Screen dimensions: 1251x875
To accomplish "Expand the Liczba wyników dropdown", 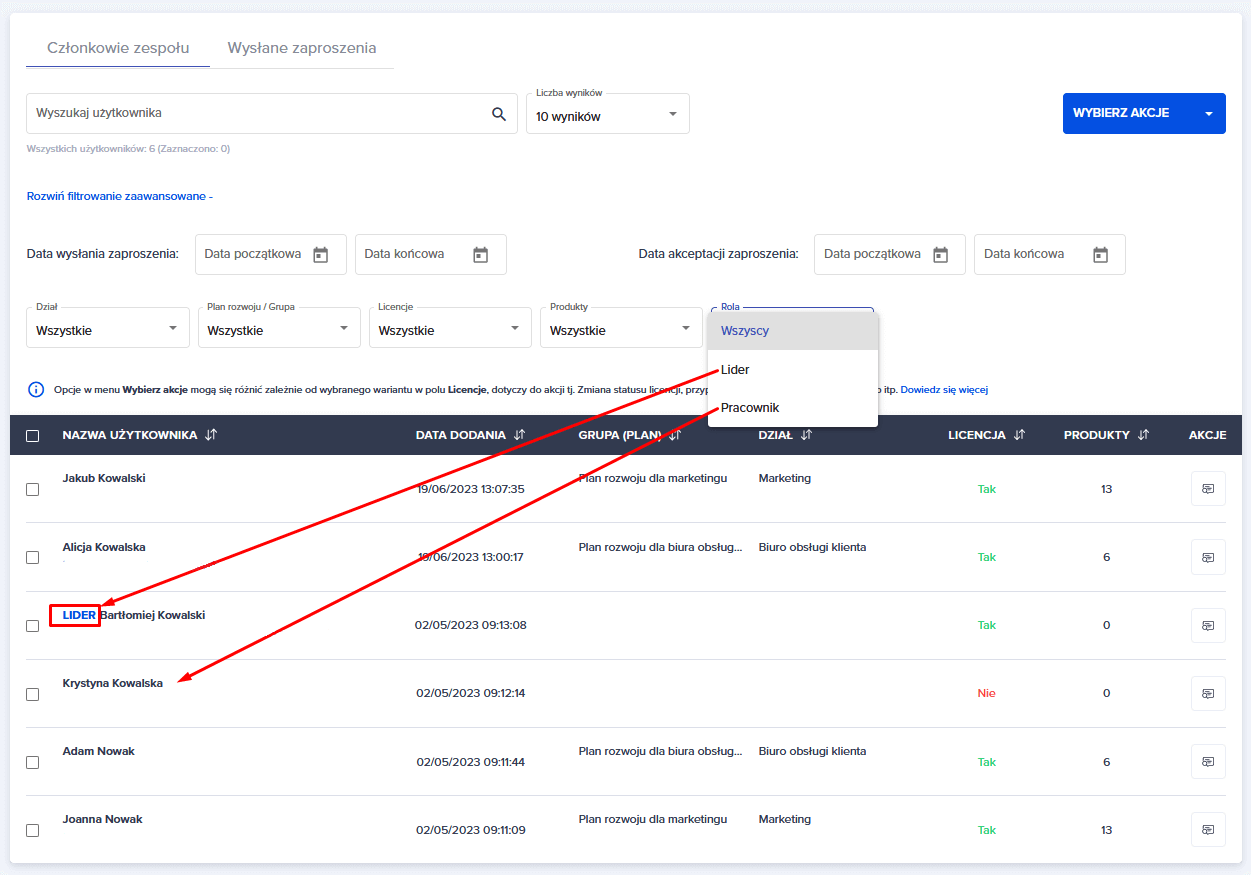I will [x=607, y=115].
